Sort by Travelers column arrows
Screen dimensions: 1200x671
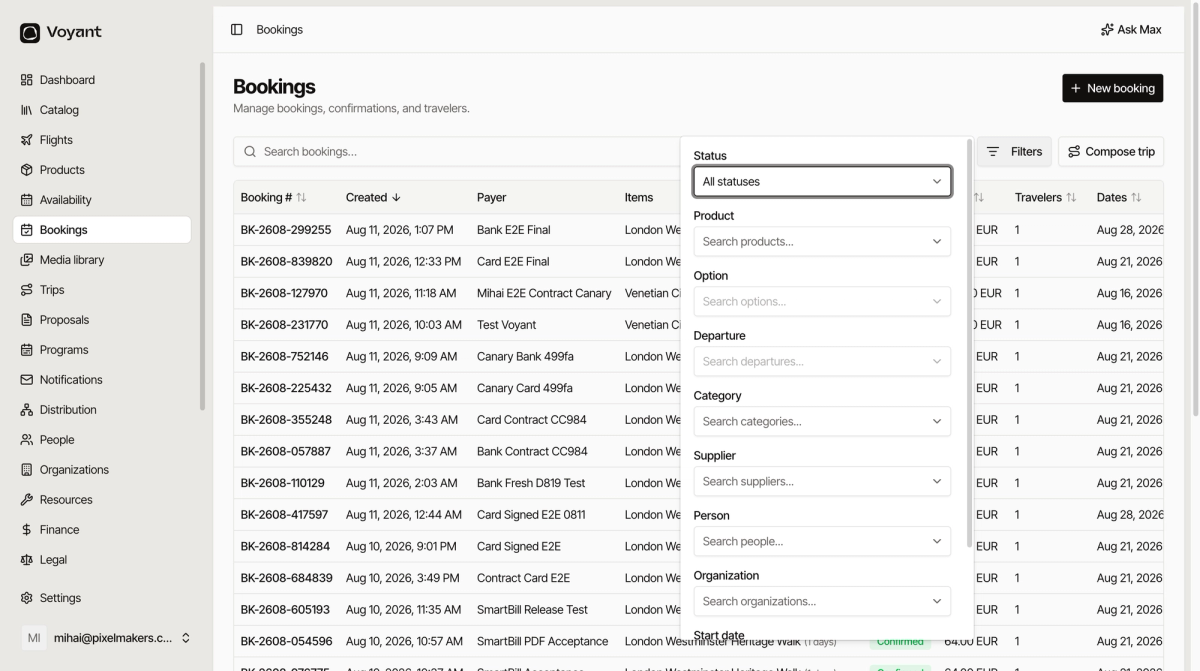1071,198
